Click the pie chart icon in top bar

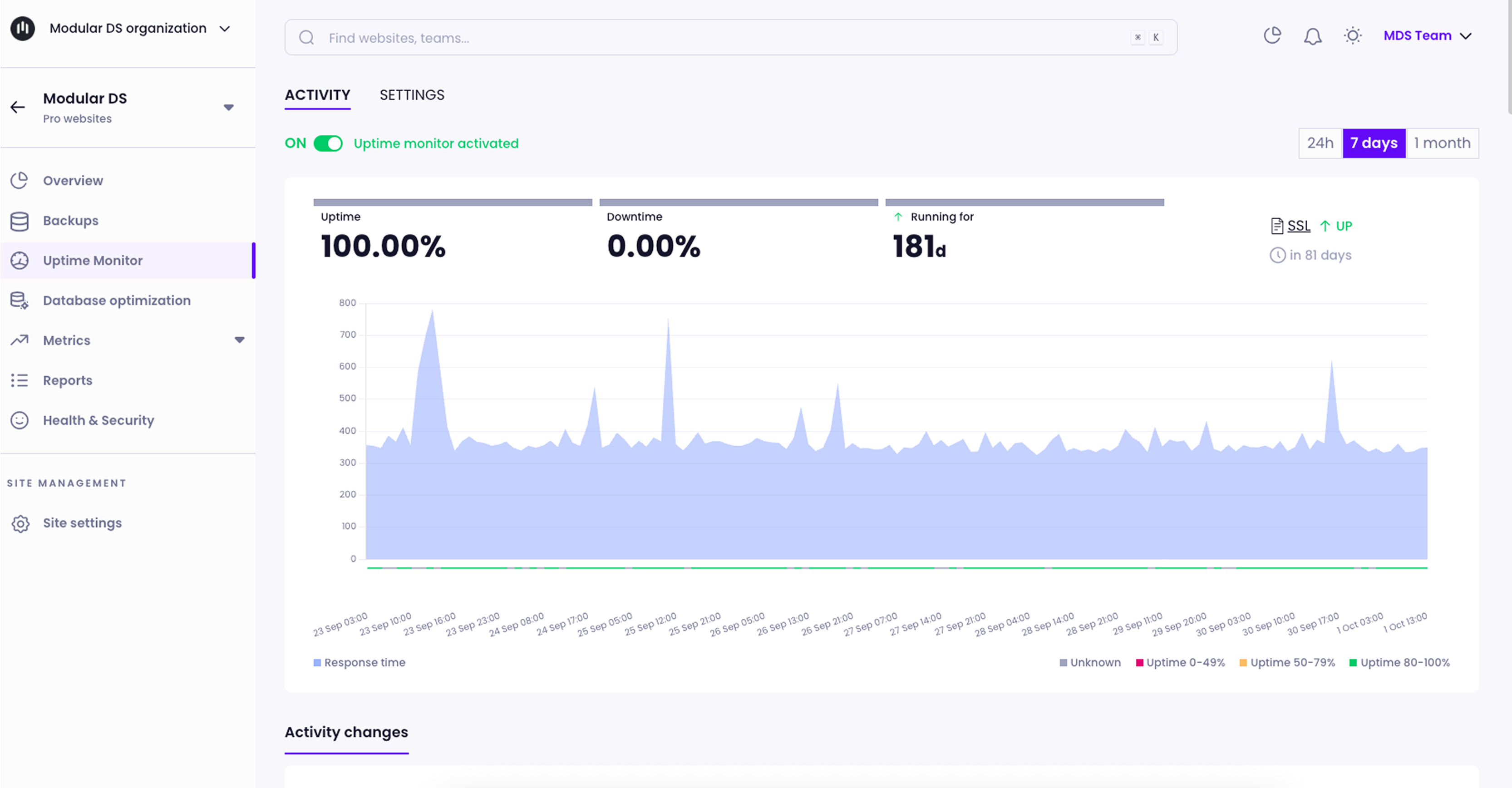click(1272, 36)
